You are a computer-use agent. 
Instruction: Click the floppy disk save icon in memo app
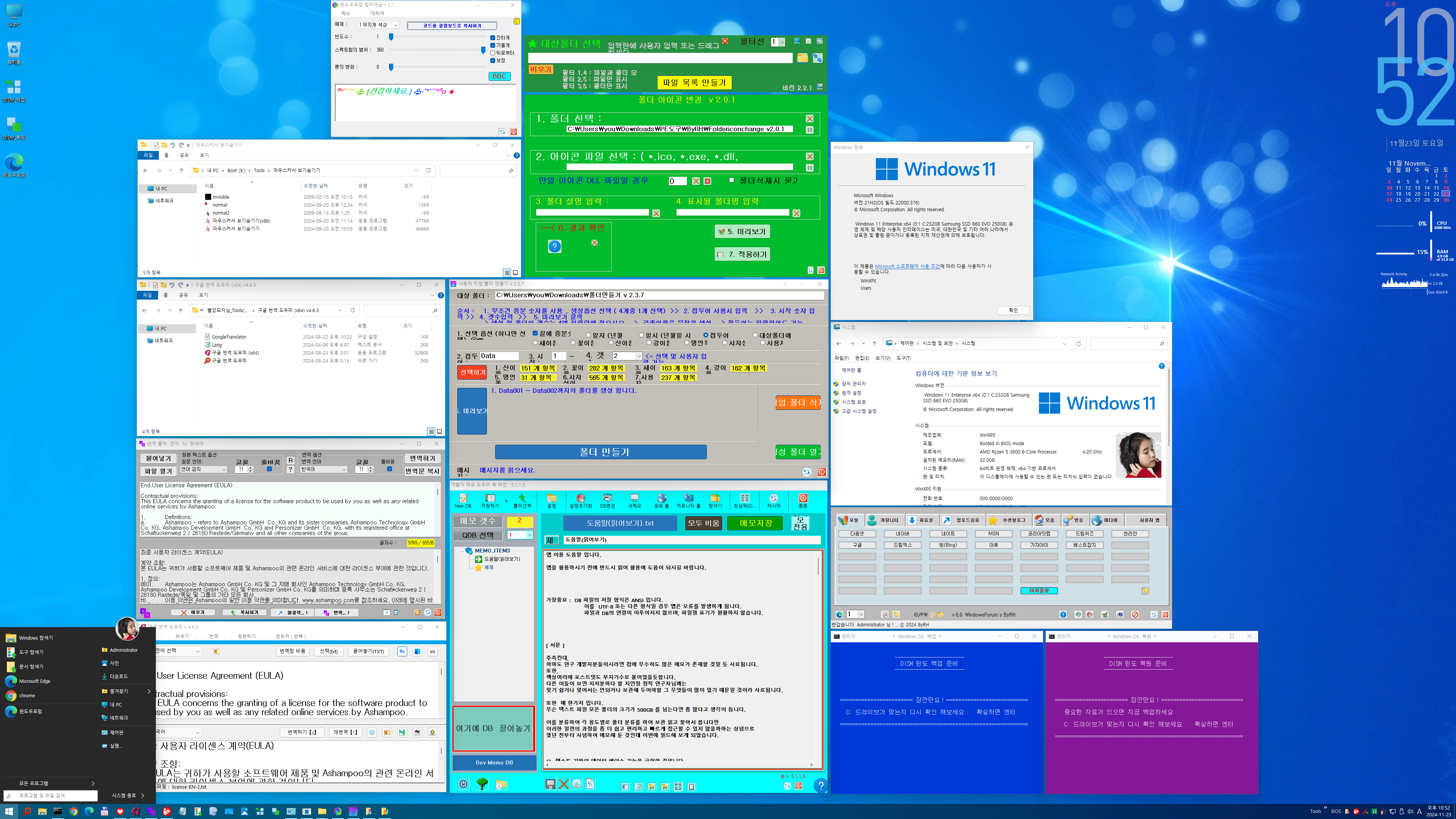(550, 784)
